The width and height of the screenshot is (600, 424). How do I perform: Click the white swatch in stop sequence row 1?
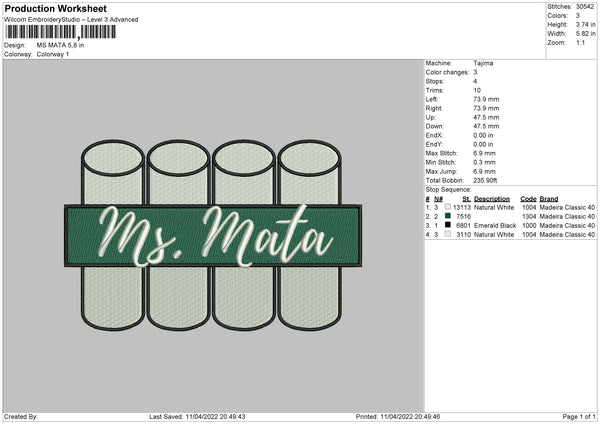pos(448,207)
